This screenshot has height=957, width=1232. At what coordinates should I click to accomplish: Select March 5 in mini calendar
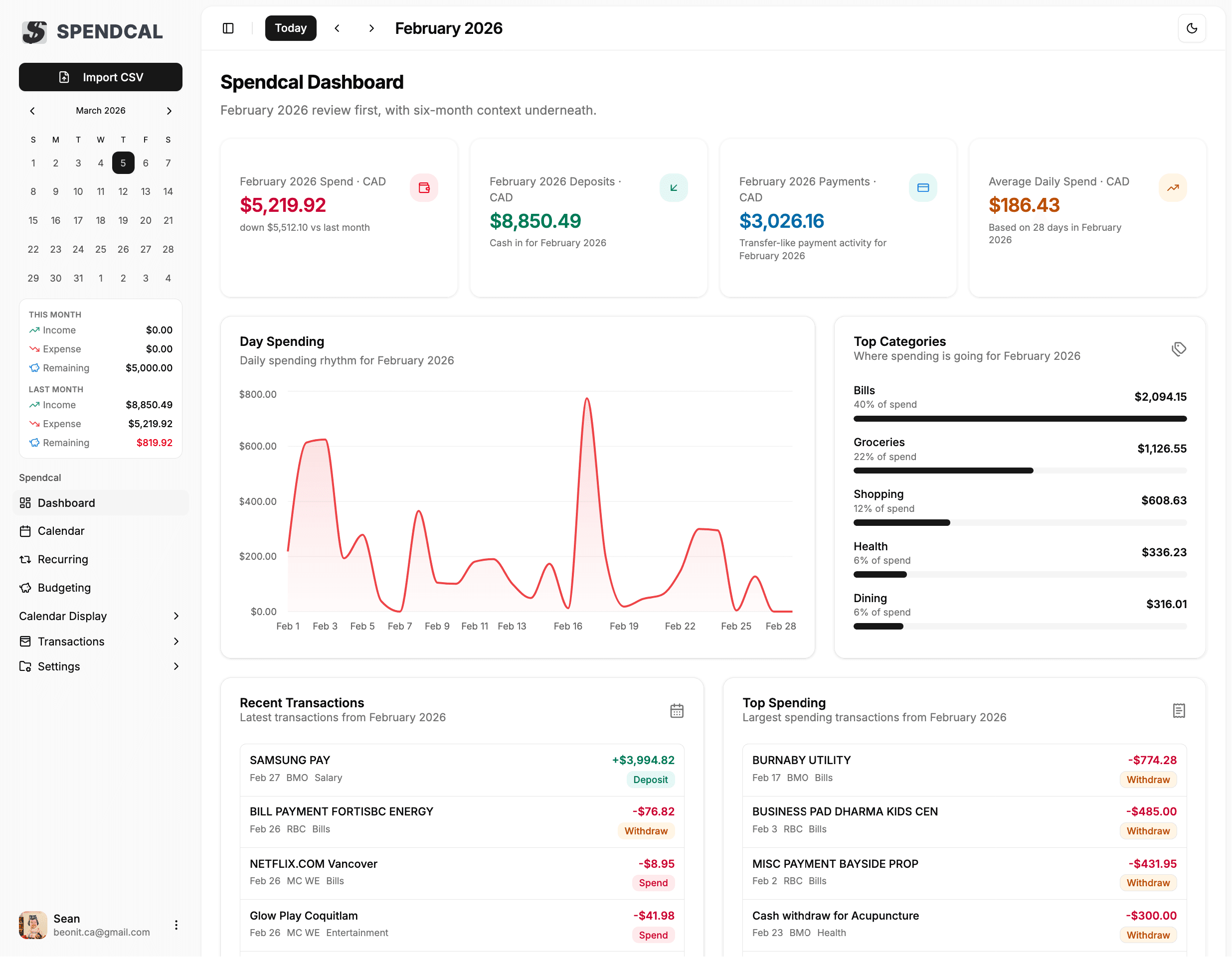point(123,163)
